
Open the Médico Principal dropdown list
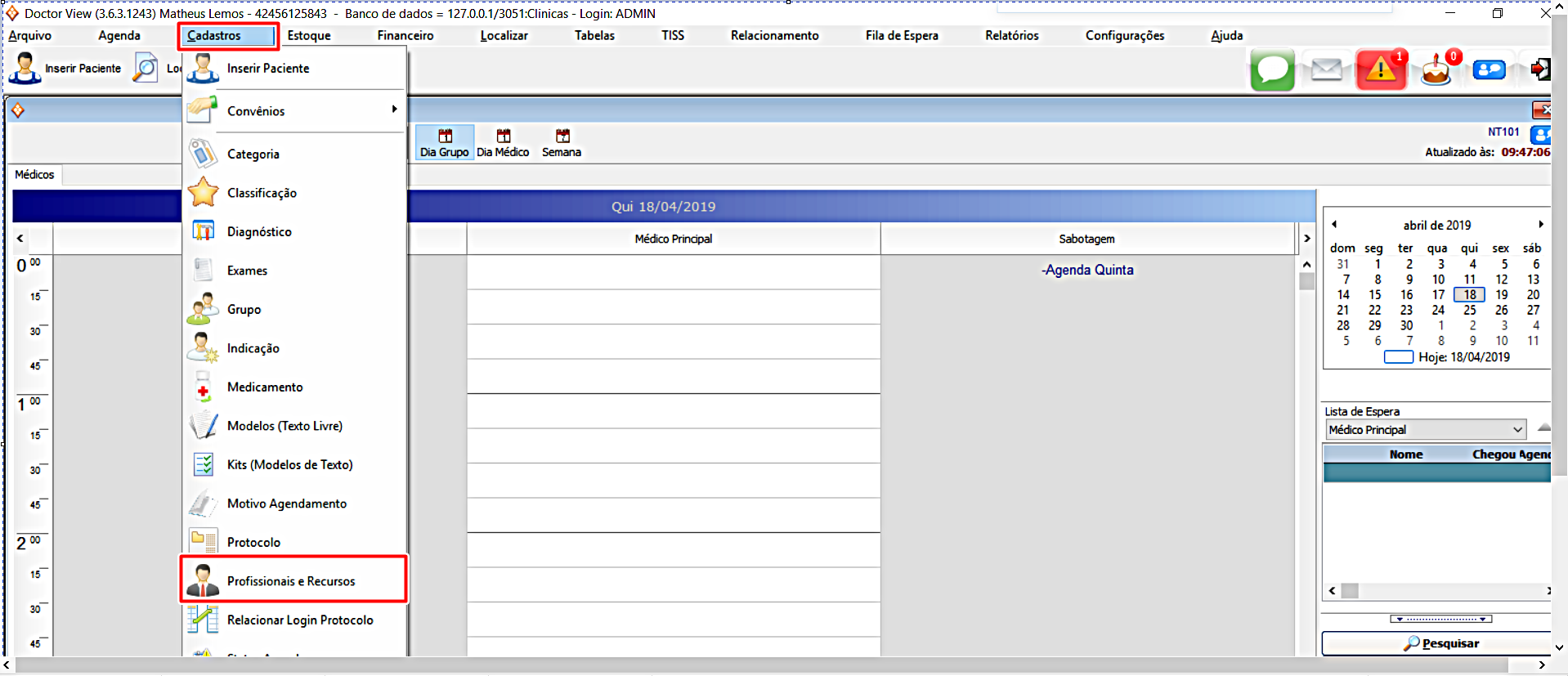[x=1517, y=430]
